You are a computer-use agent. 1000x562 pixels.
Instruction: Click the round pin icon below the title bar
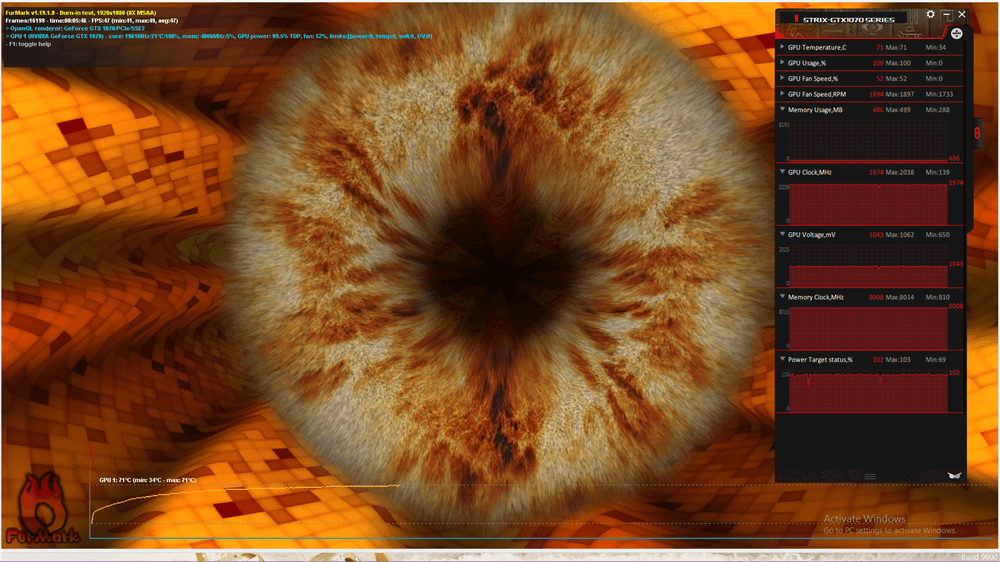pos(956,33)
